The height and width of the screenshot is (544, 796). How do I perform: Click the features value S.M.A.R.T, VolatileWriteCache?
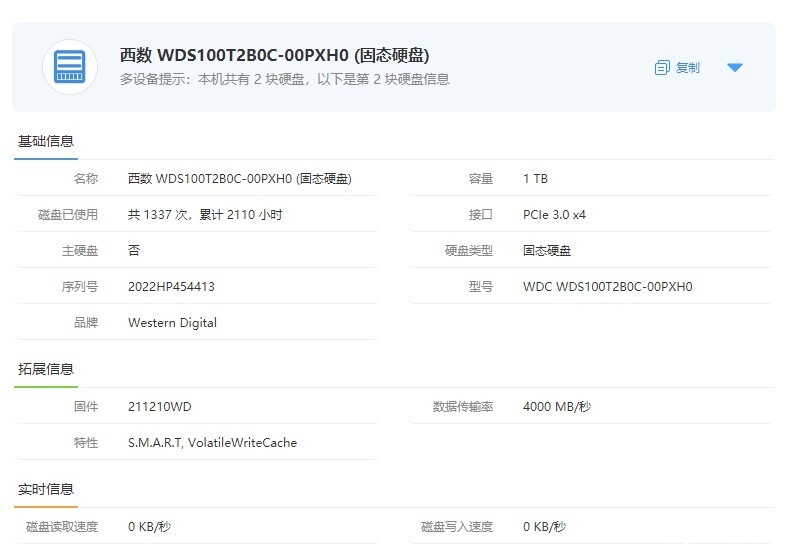click(212, 443)
